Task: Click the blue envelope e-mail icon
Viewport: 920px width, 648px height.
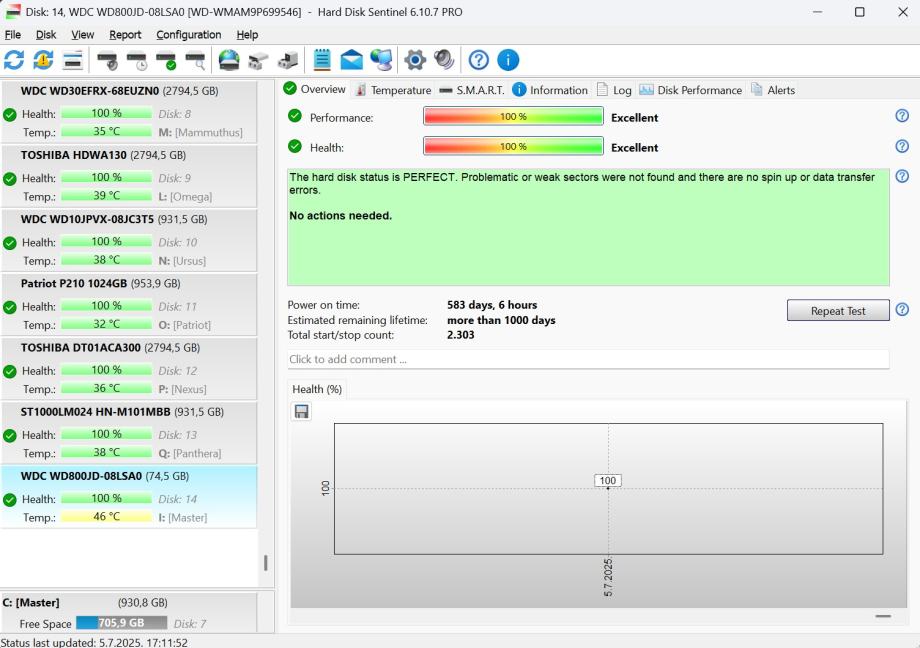Action: (x=351, y=60)
